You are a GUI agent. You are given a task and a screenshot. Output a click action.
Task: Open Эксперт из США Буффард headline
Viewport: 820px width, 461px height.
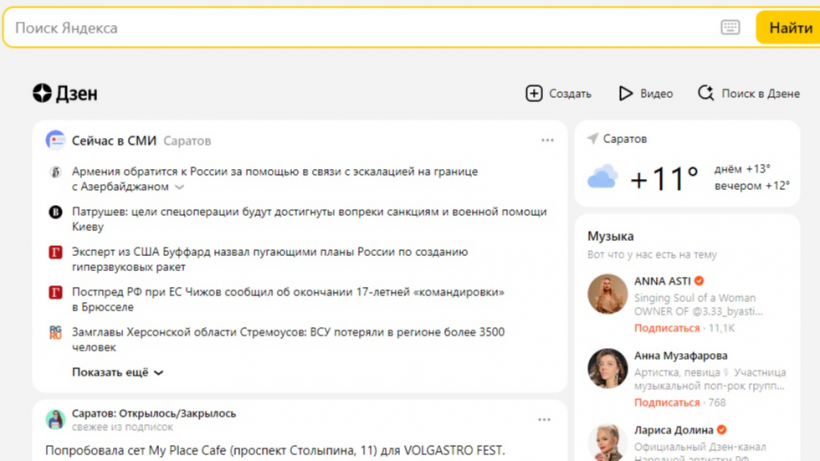coord(270,259)
